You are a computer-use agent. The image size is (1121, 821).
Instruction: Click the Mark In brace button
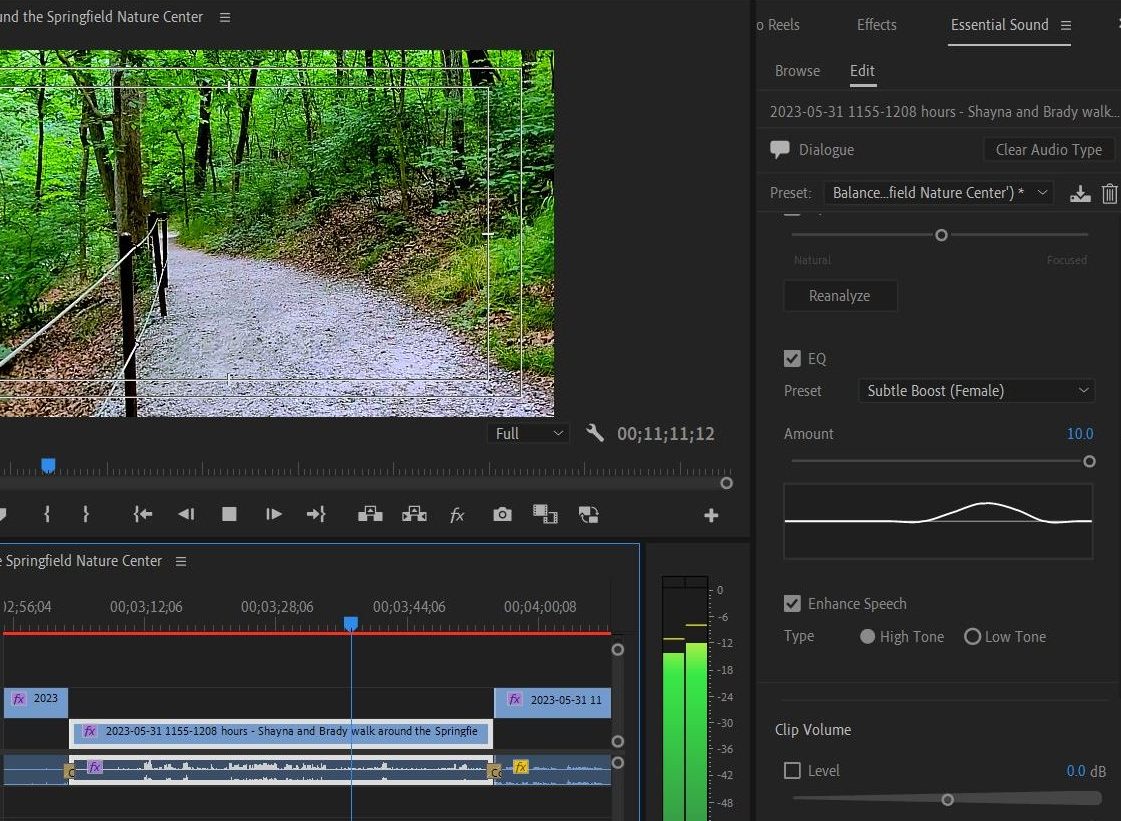tap(47, 514)
